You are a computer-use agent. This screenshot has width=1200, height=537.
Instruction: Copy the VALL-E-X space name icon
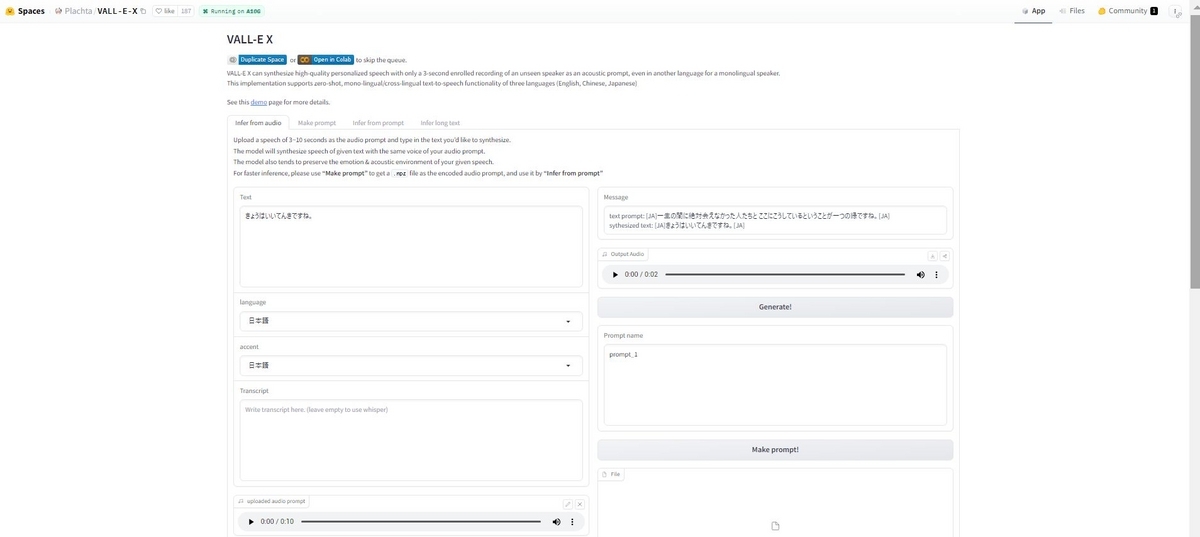(x=143, y=11)
